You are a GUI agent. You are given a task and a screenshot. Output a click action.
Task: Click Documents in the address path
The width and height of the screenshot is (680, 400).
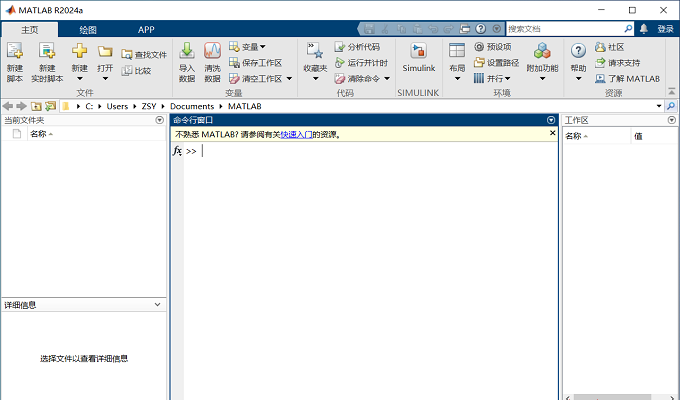pos(192,106)
